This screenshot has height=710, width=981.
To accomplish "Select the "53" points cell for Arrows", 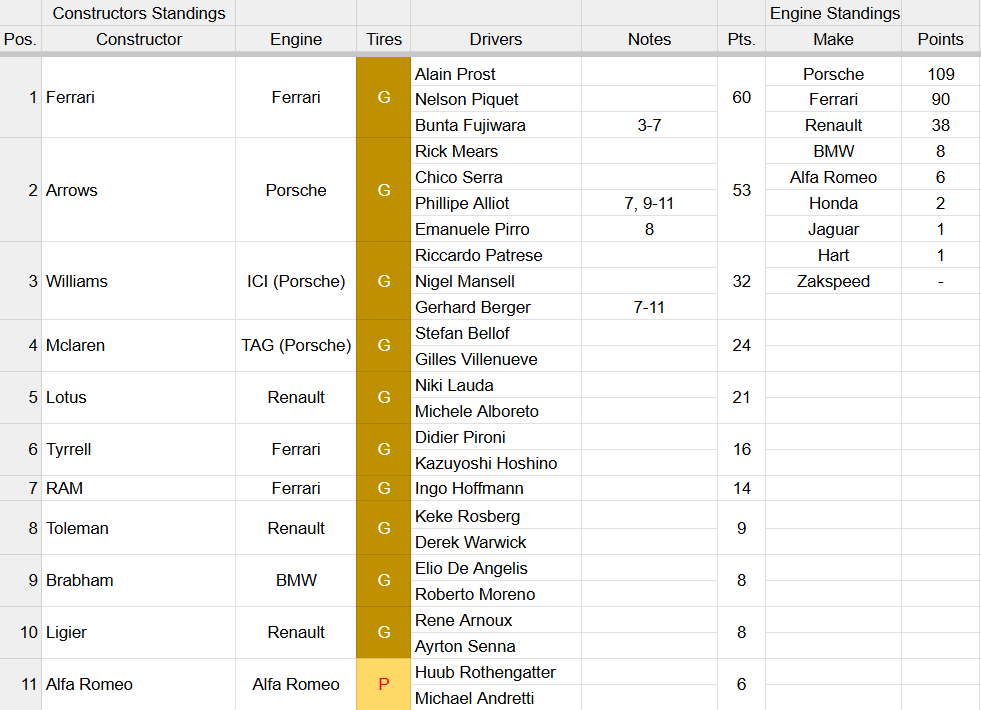I will pyautogui.click(x=741, y=190).
